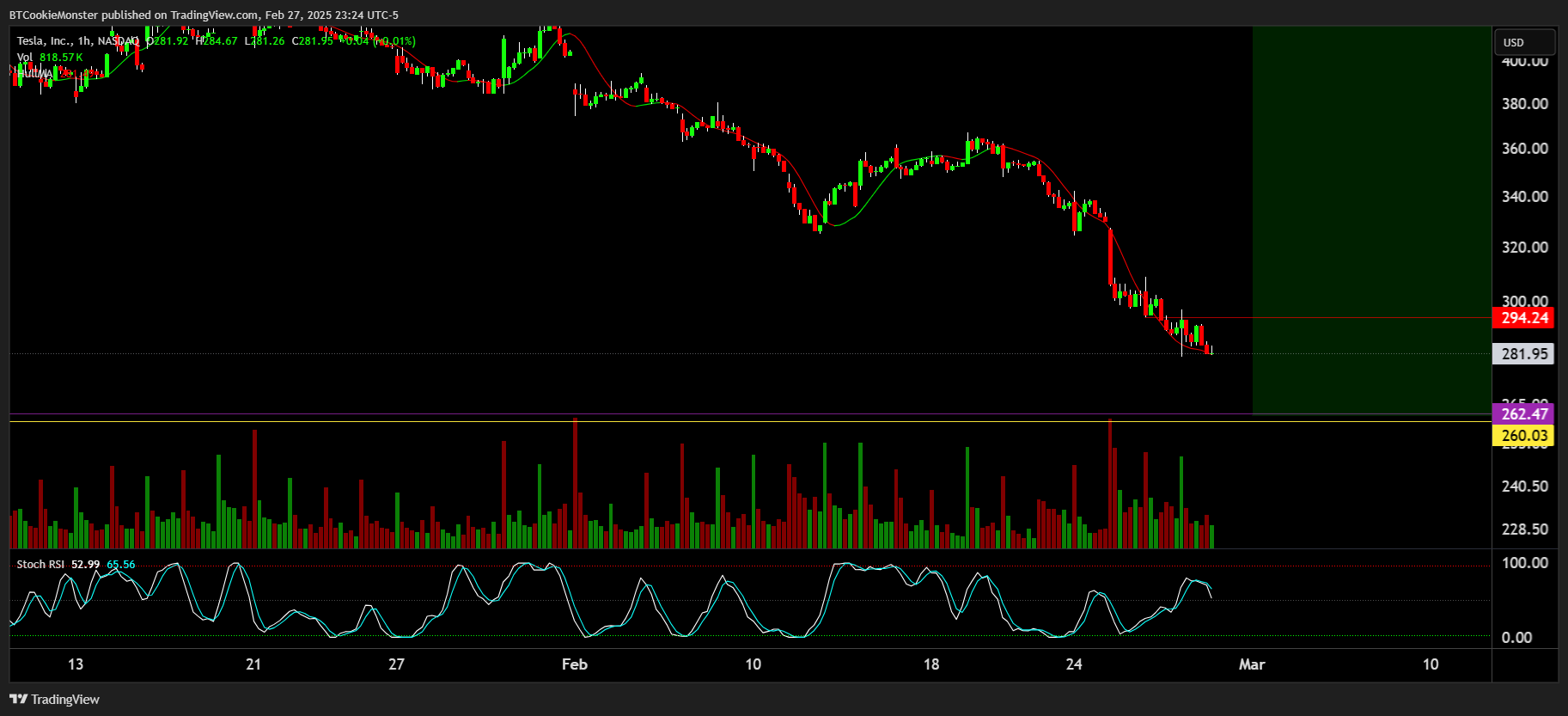Click the 320.00 price axis label

point(1524,248)
